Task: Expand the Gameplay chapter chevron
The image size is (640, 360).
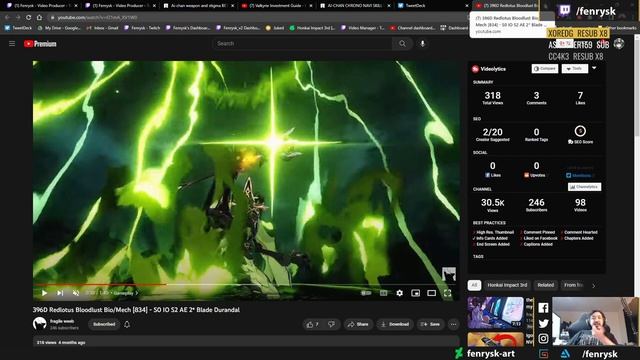Action: tap(137, 293)
